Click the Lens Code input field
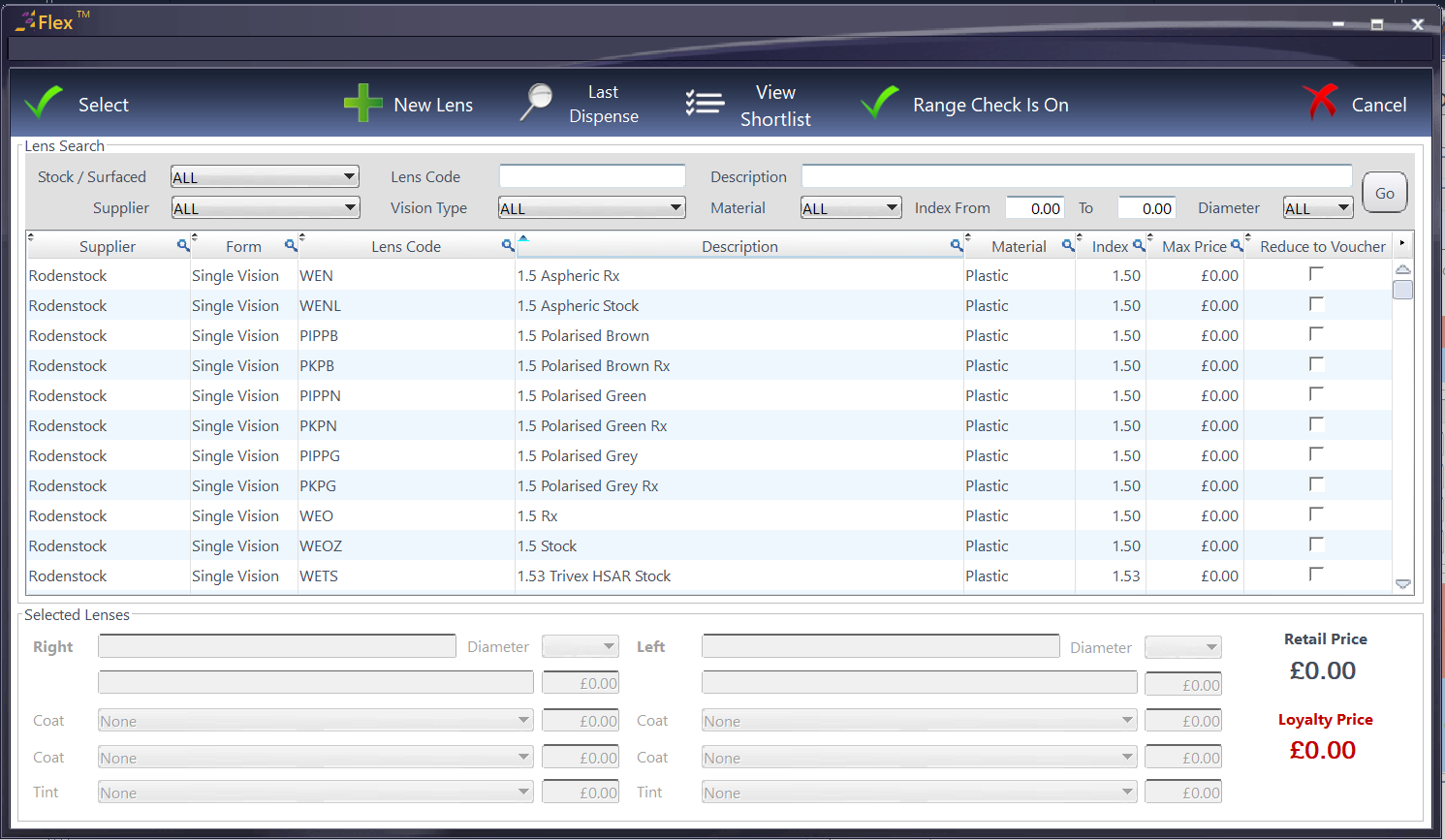Viewport: 1445px width, 840px height. (x=592, y=176)
